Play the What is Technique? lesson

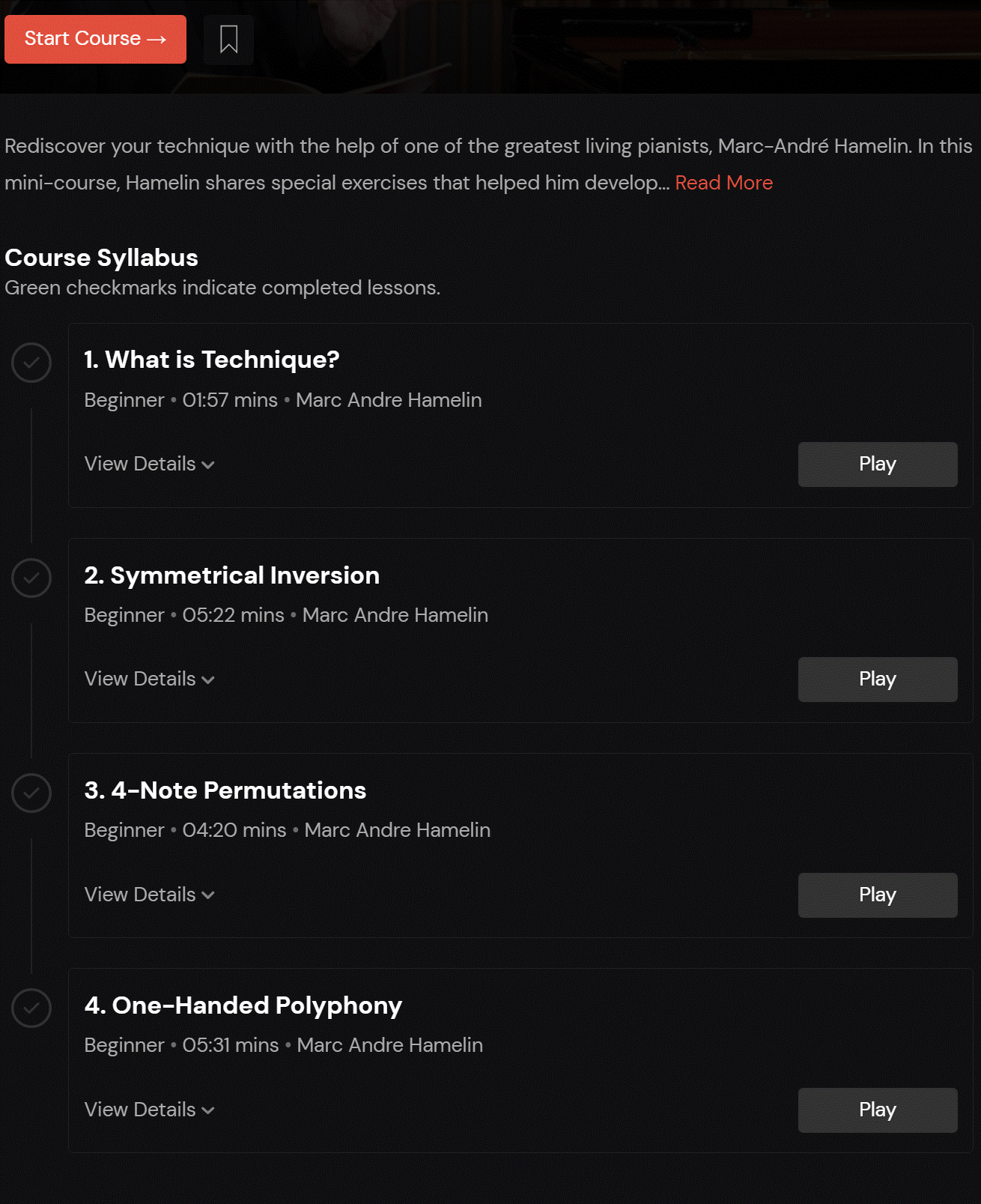(878, 465)
